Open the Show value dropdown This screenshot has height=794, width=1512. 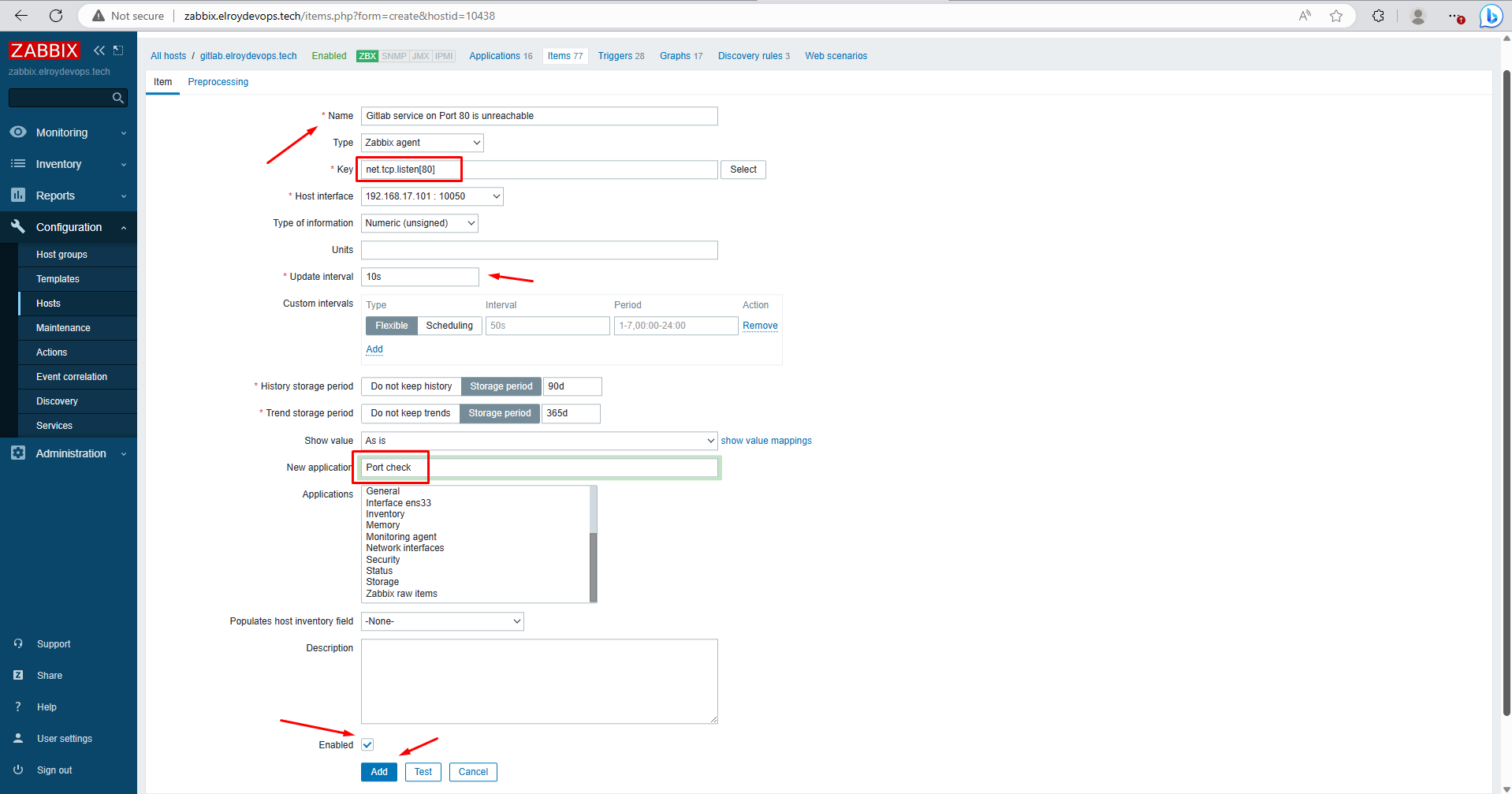[539, 441]
